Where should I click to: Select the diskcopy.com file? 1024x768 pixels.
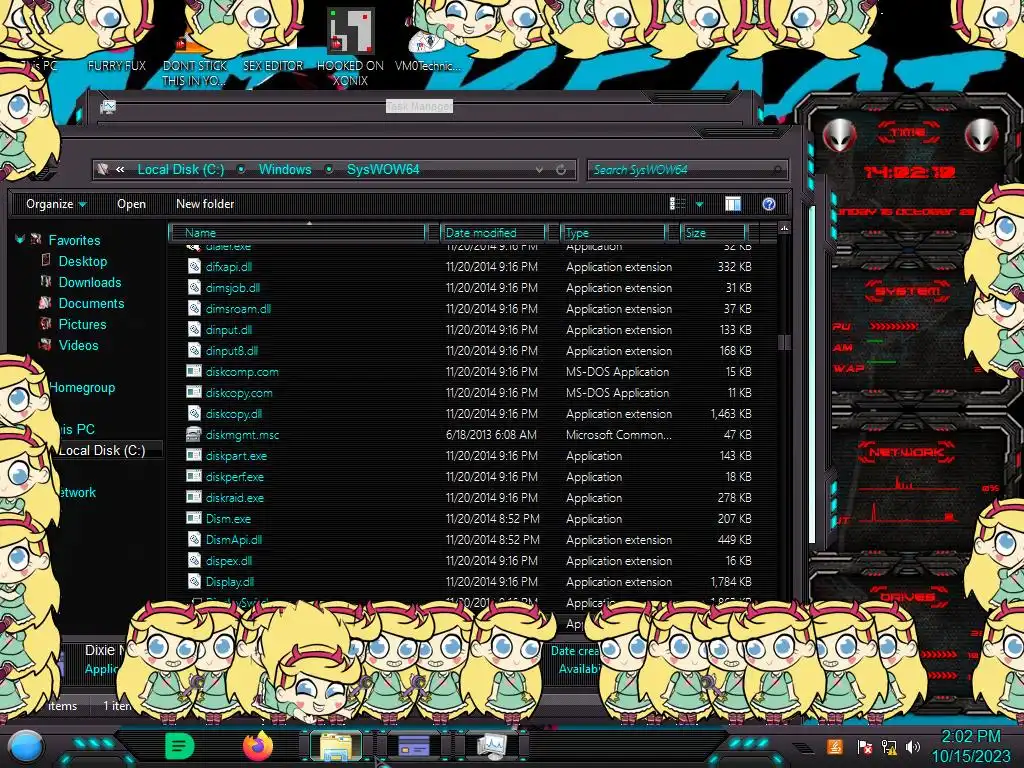[239, 392]
